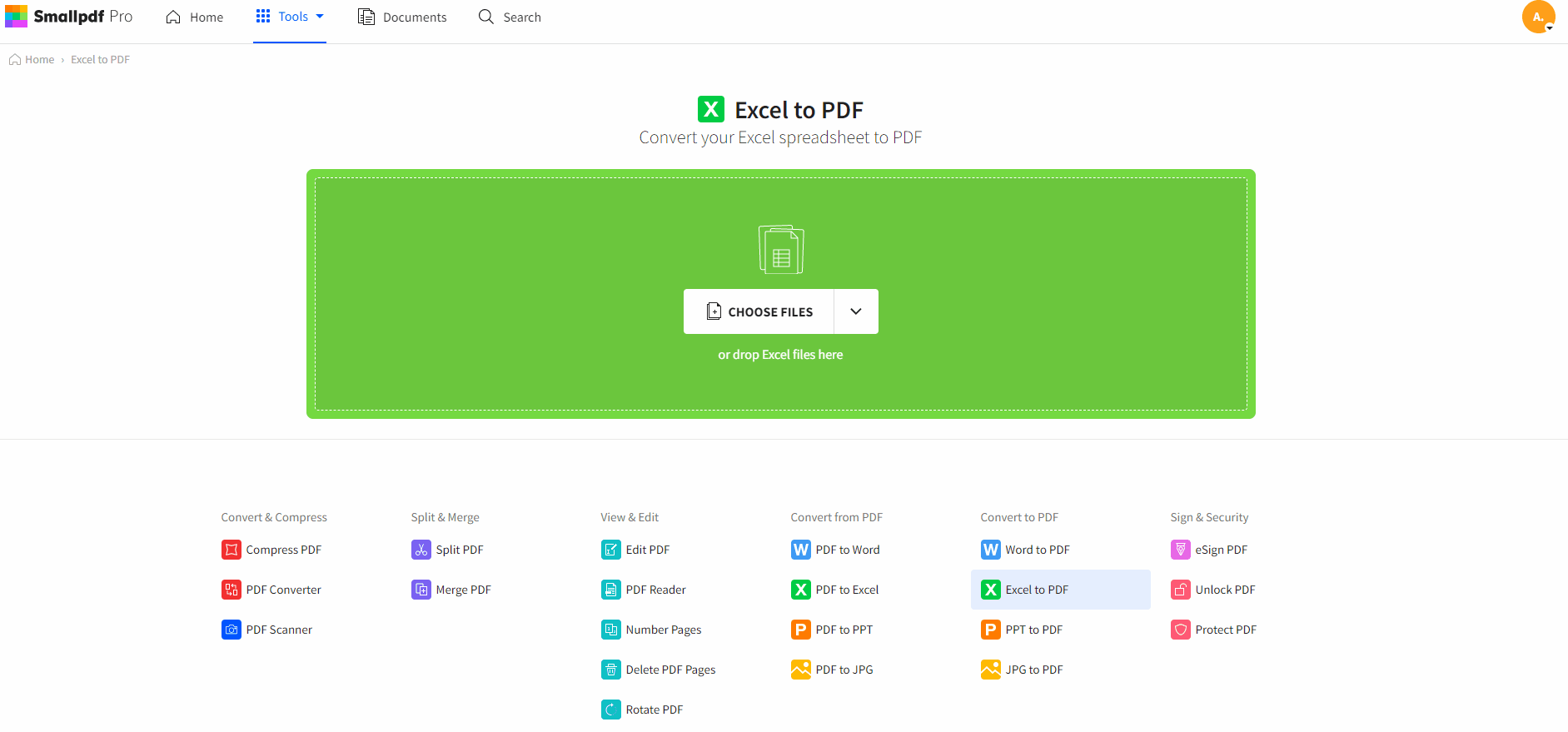Screen dimensions: 1568x732
Task: Click the PDF to JPG image icon
Action: coord(800,670)
